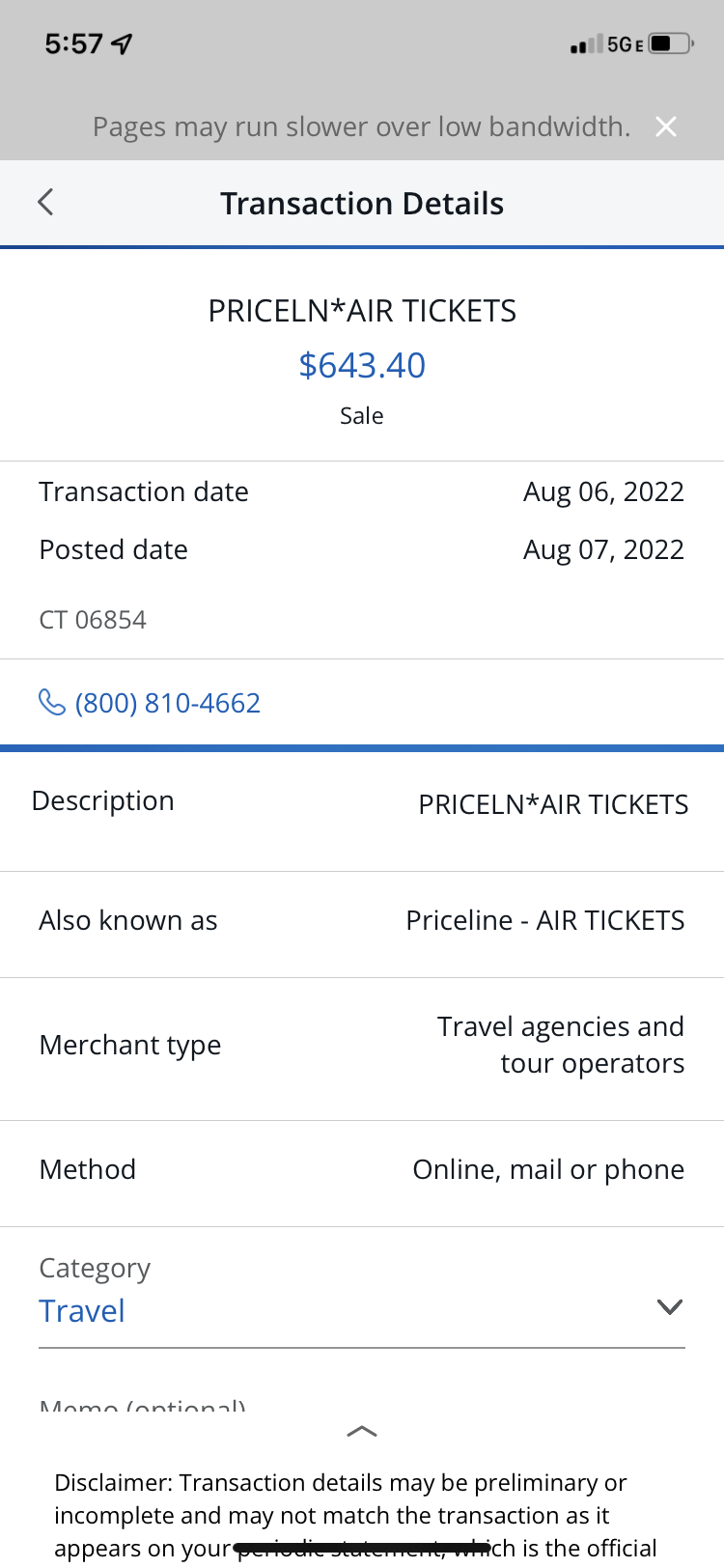Tap the 5:57 clock in status bar
The width and height of the screenshot is (724, 1568).
[73, 44]
